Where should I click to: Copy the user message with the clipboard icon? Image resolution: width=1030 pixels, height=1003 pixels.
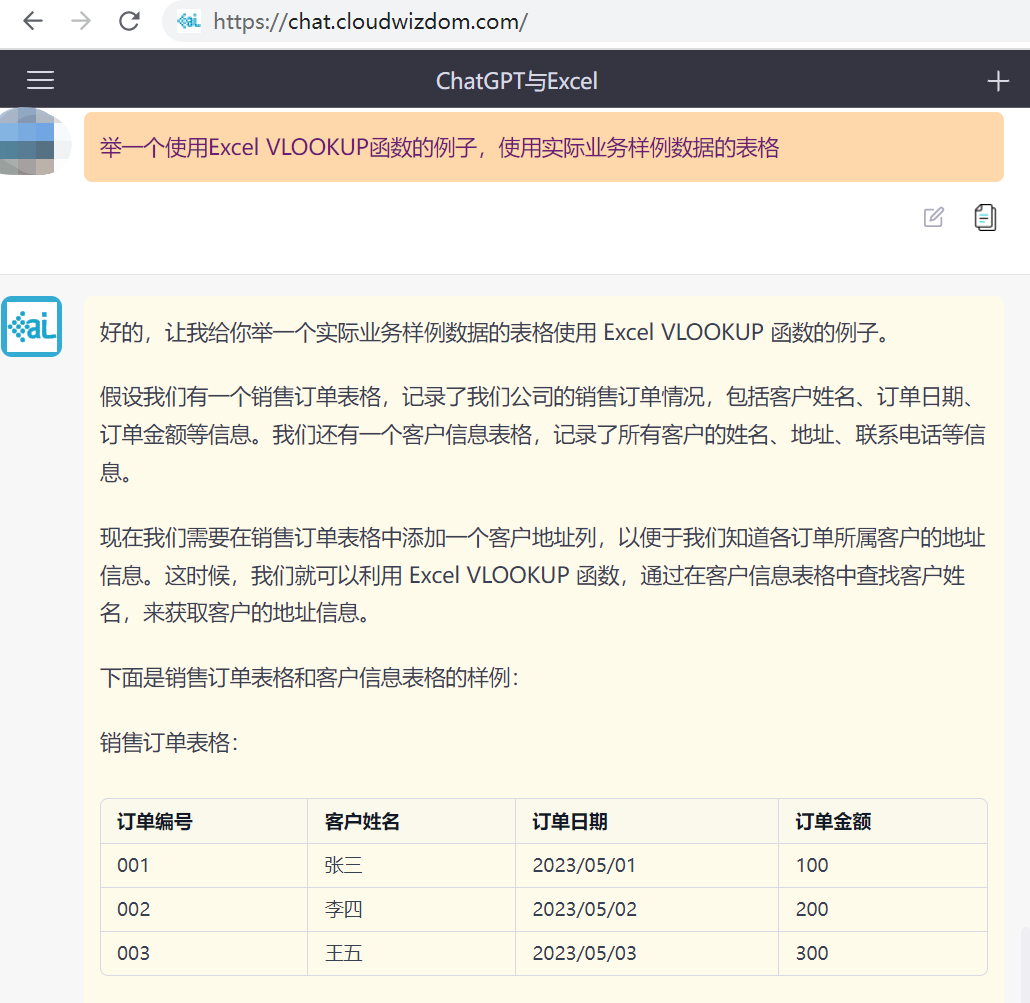[985, 217]
